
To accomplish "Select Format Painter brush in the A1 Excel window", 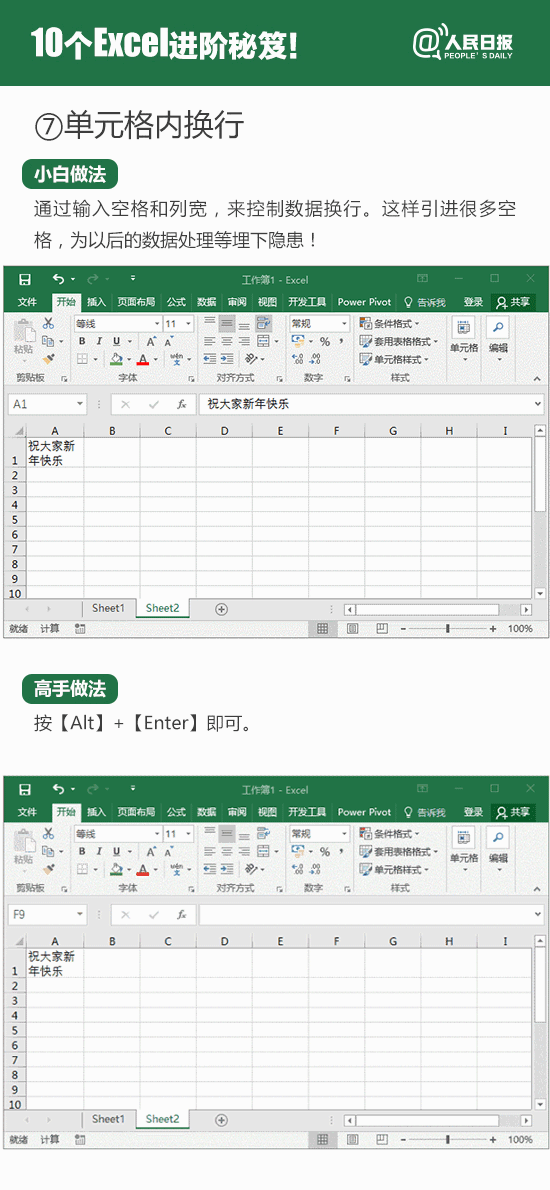I will coord(48,359).
